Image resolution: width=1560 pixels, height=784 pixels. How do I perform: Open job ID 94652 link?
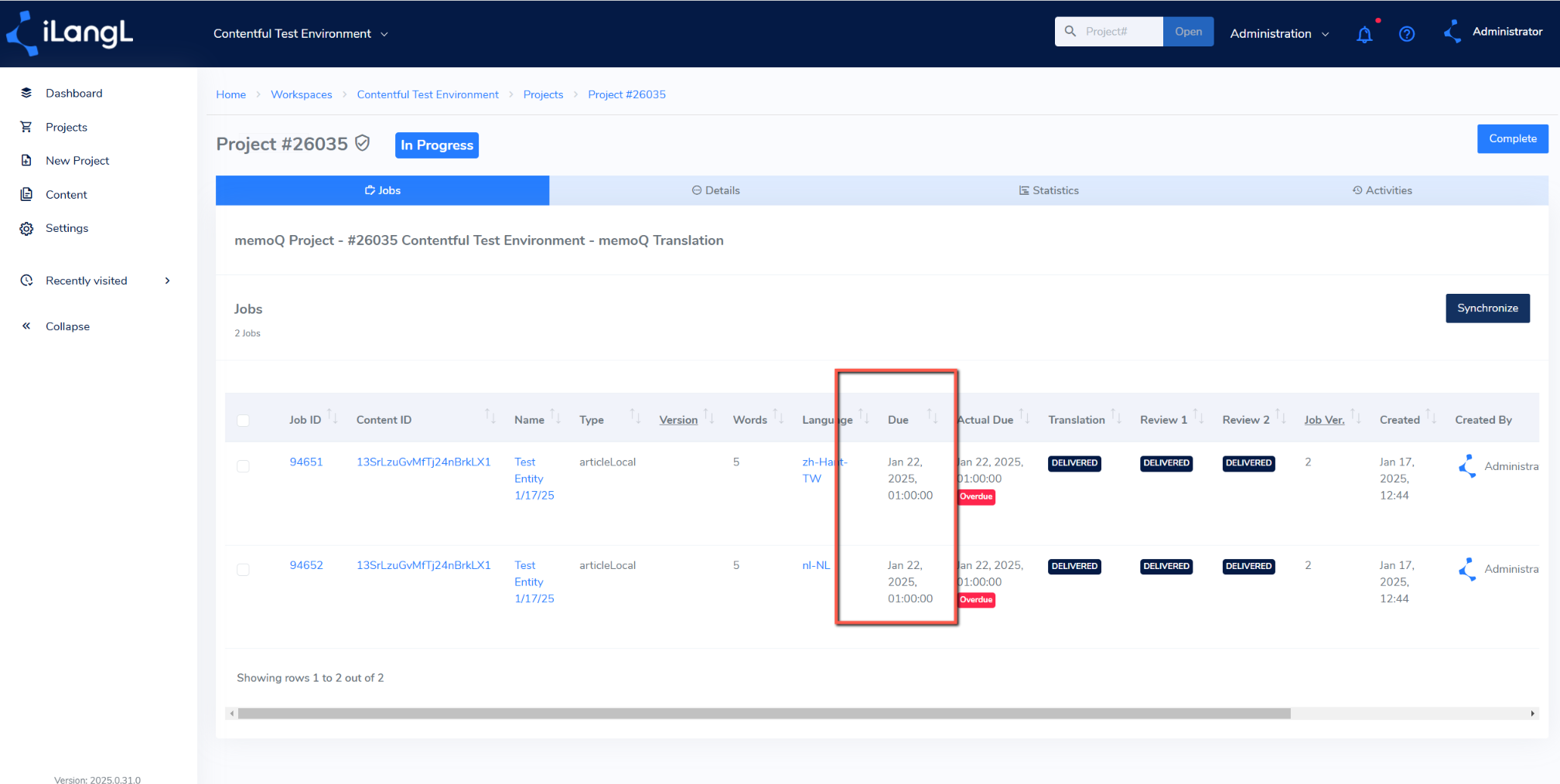click(306, 565)
